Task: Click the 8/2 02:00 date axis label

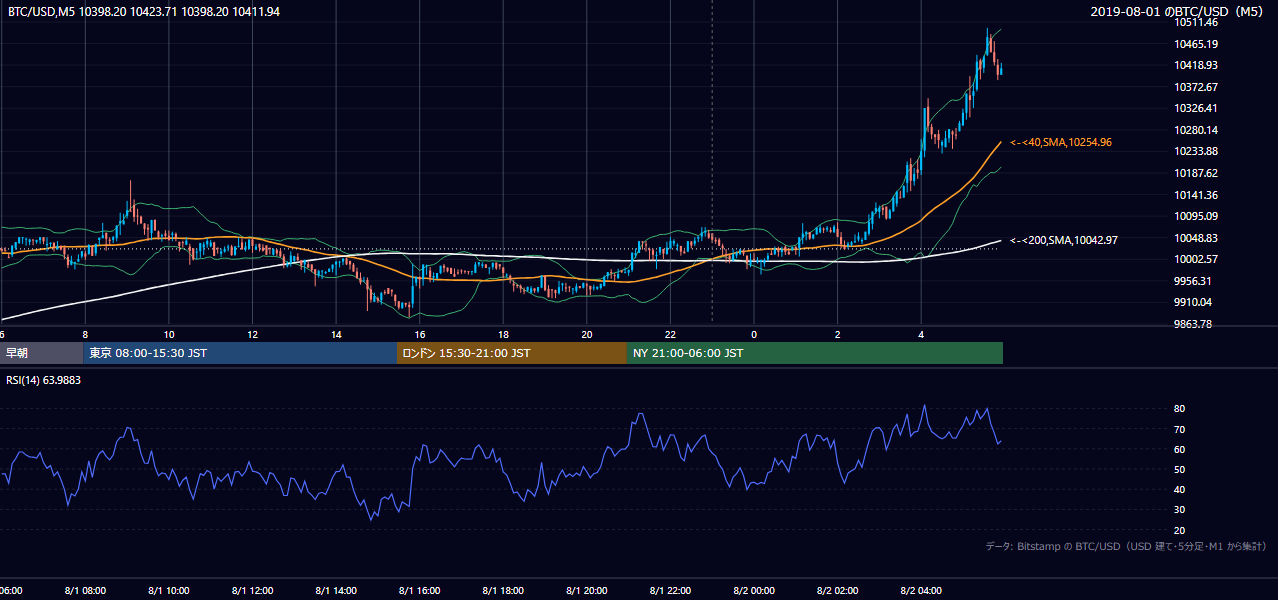Action: tap(838, 591)
